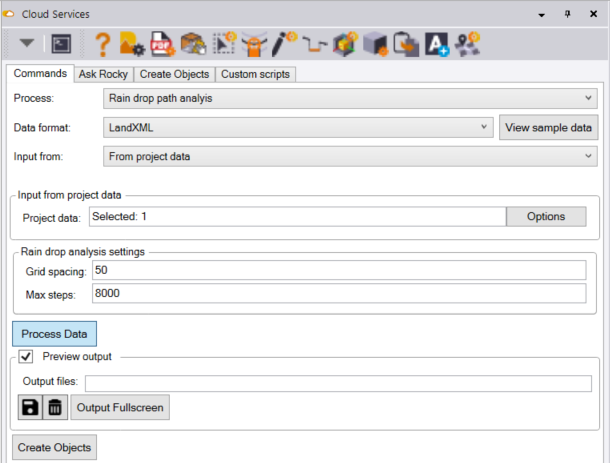Delete output using the trash can icon
Image resolution: width=610 pixels, height=463 pixels.
(x=55, y=407)
